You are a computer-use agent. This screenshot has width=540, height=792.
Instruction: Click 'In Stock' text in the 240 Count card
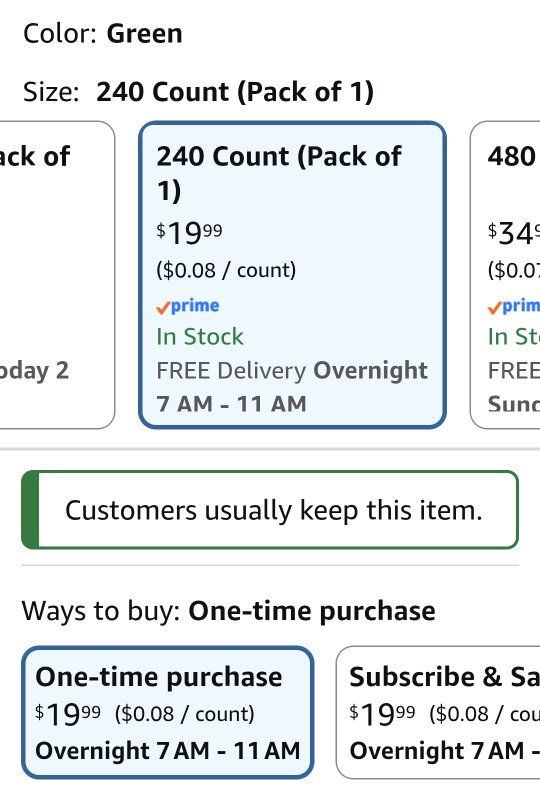200,337
